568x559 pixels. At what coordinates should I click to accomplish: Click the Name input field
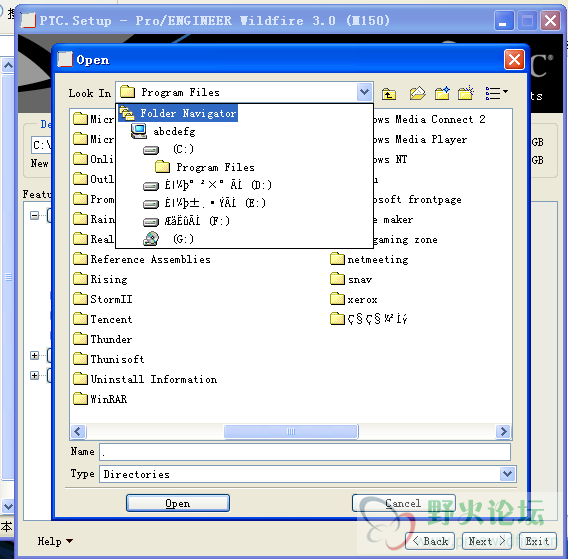[305, 452]
